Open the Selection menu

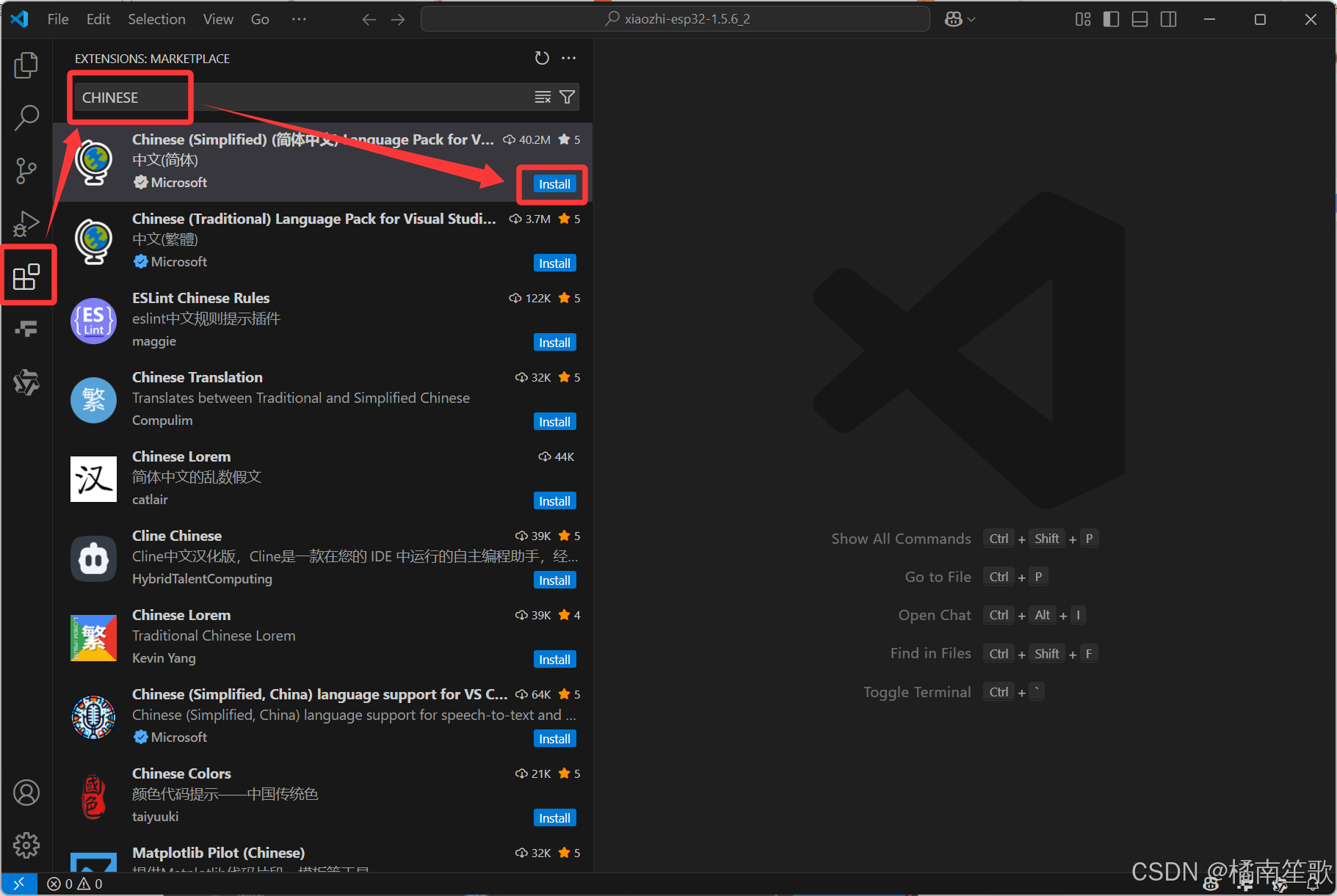[156, 19]
